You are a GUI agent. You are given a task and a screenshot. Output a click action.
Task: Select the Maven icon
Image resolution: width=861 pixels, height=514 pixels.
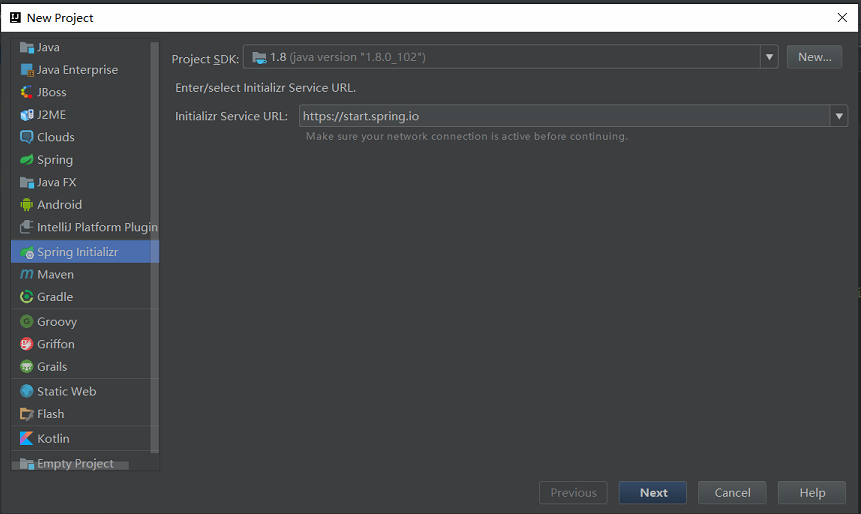[26, 274]
